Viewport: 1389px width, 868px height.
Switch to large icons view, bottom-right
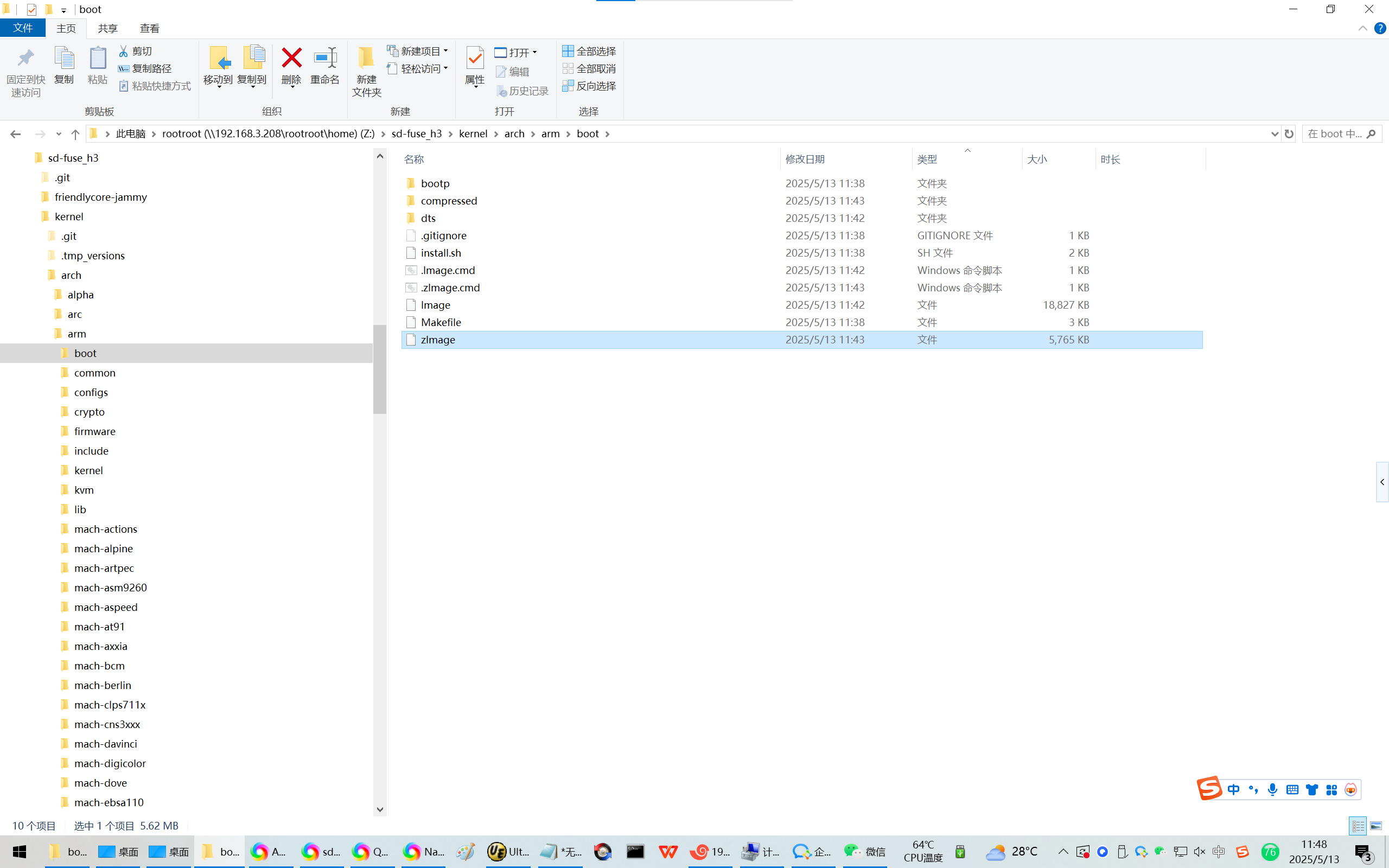[1376, 826]
